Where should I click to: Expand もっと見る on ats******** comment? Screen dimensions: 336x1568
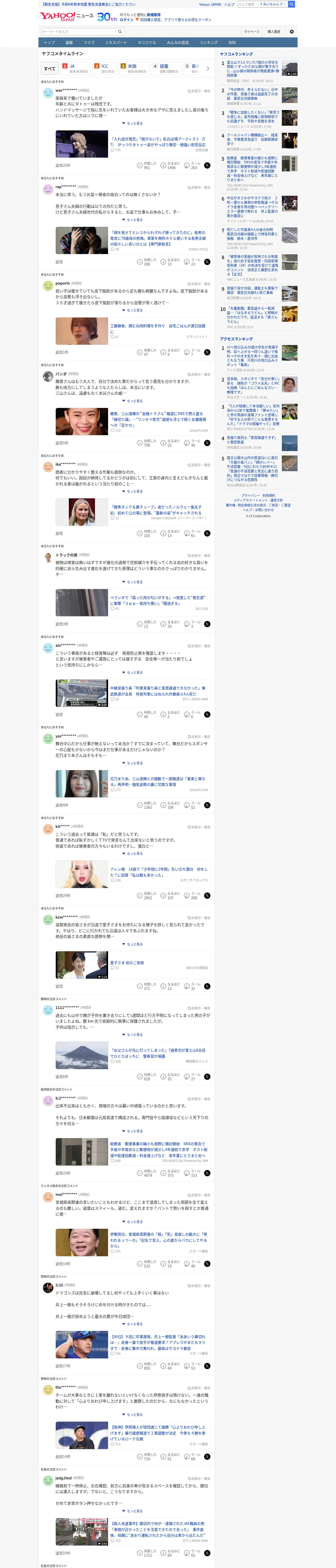tap(132, 673)
